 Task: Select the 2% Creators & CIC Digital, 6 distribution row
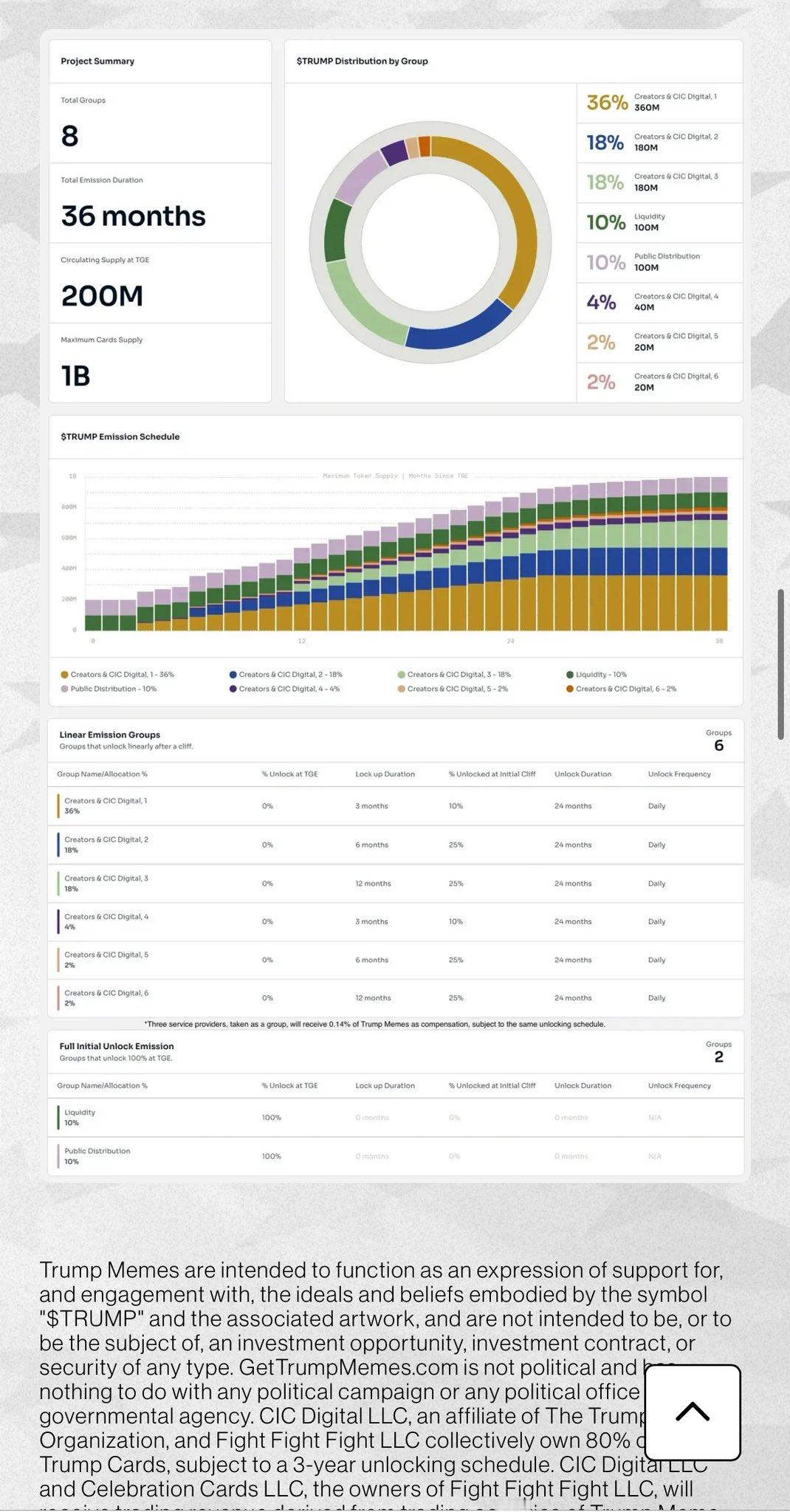point(659,382)
